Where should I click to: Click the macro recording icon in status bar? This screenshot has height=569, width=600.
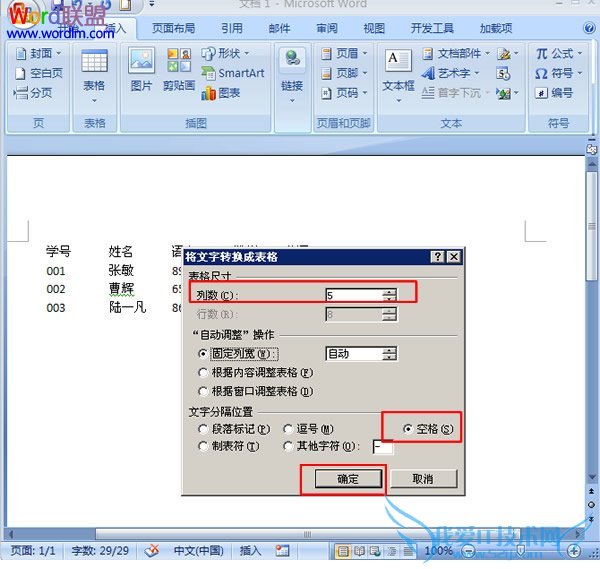point(282,551)
